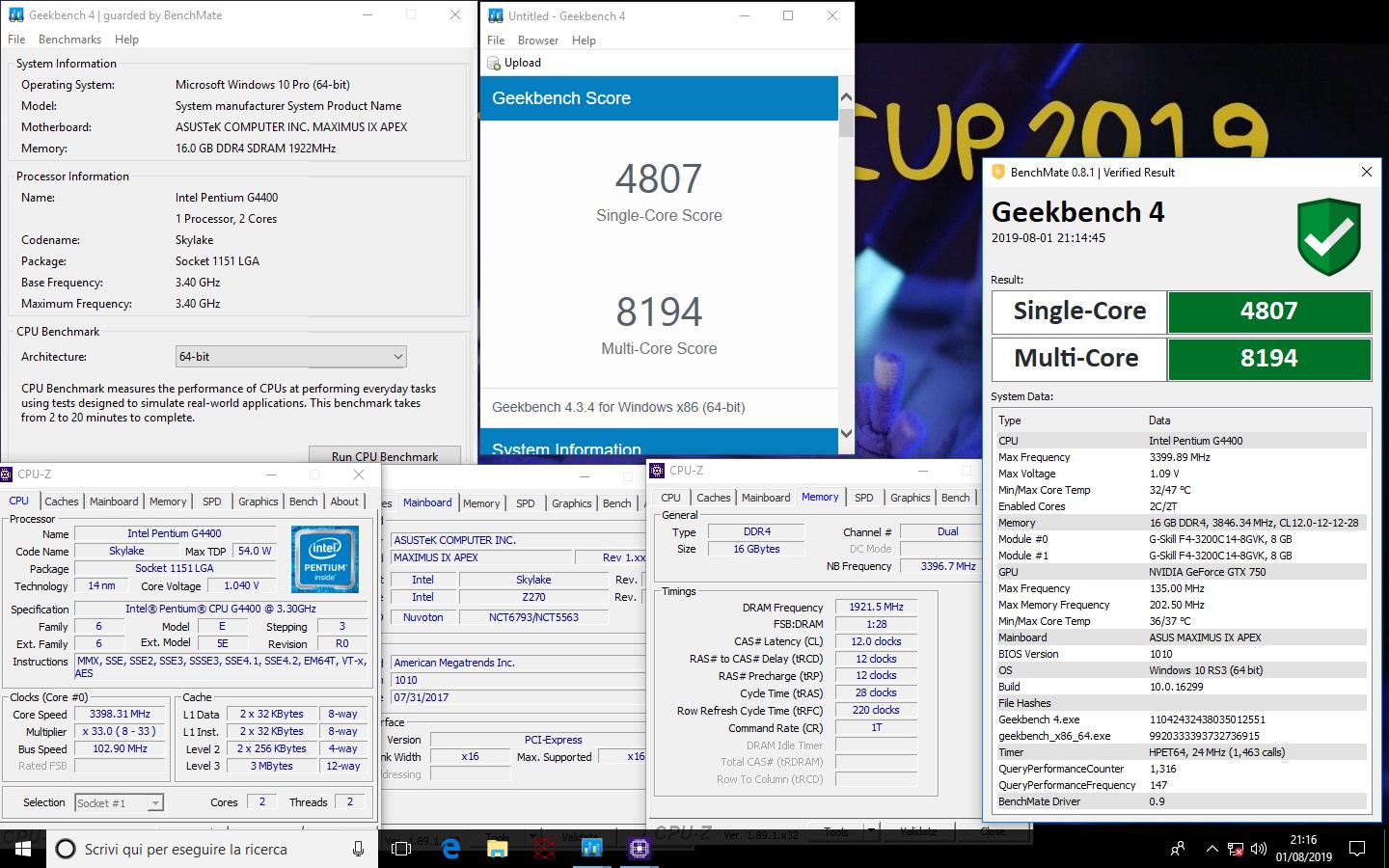
Task: Open the Architecture 64-bit dropdown
Action: (290, 357)
